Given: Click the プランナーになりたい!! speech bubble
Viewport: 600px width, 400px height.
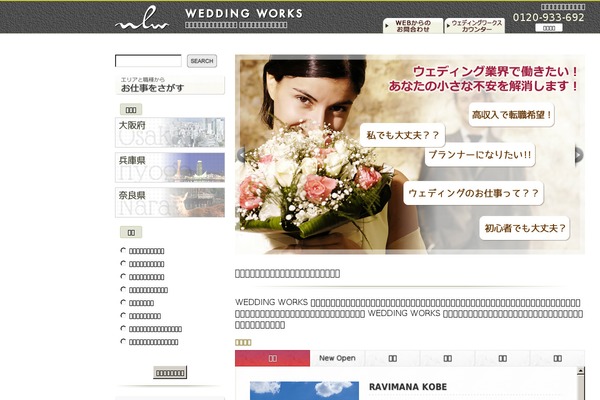Looking at the screenshot, I should click(x=479, y=155).
